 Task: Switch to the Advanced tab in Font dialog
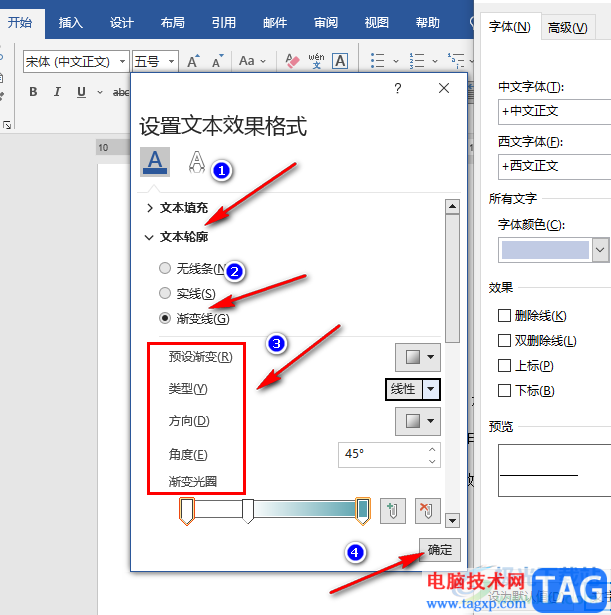(567, 27)
